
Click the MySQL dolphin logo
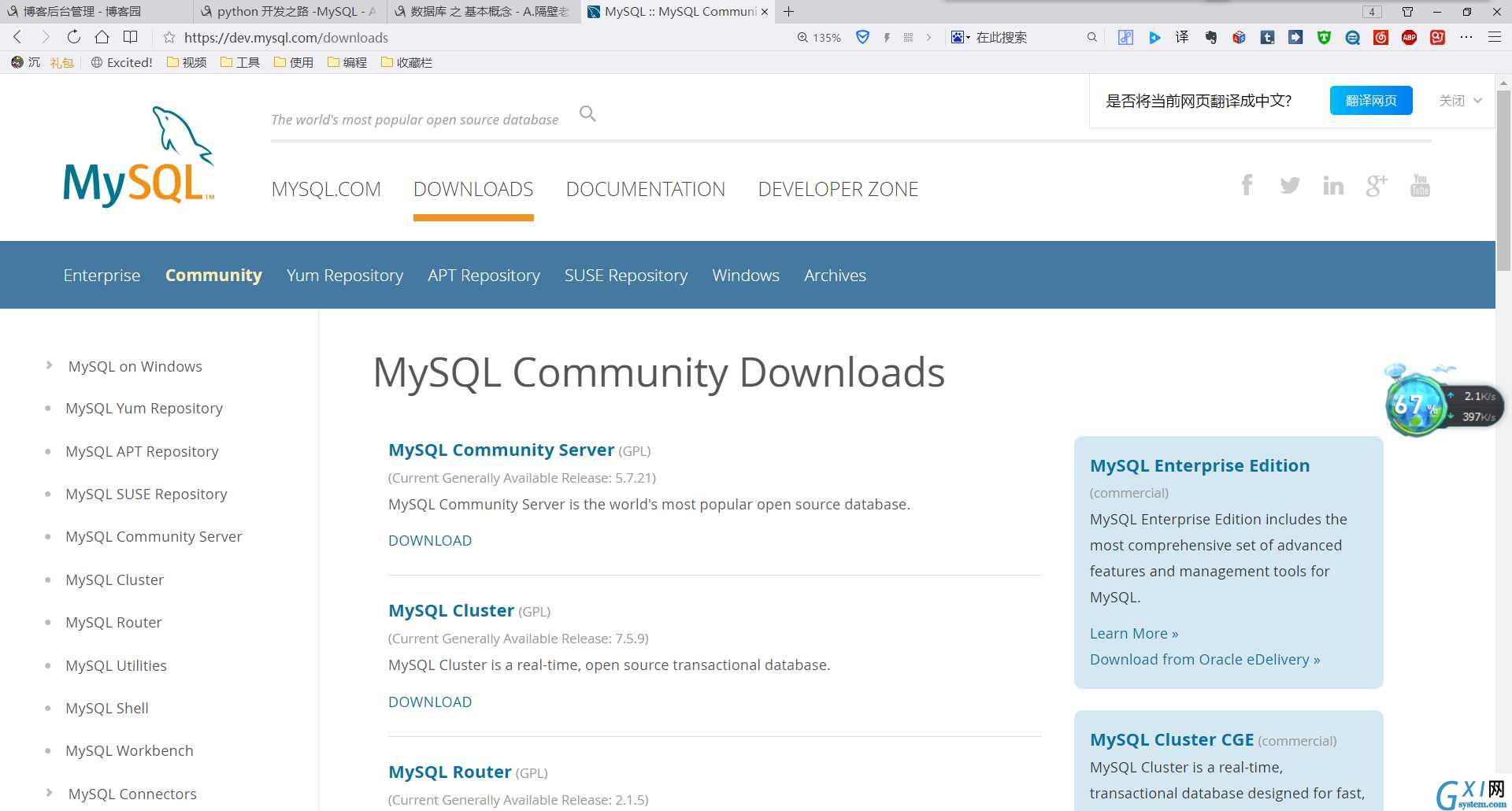tap(139, 156)
